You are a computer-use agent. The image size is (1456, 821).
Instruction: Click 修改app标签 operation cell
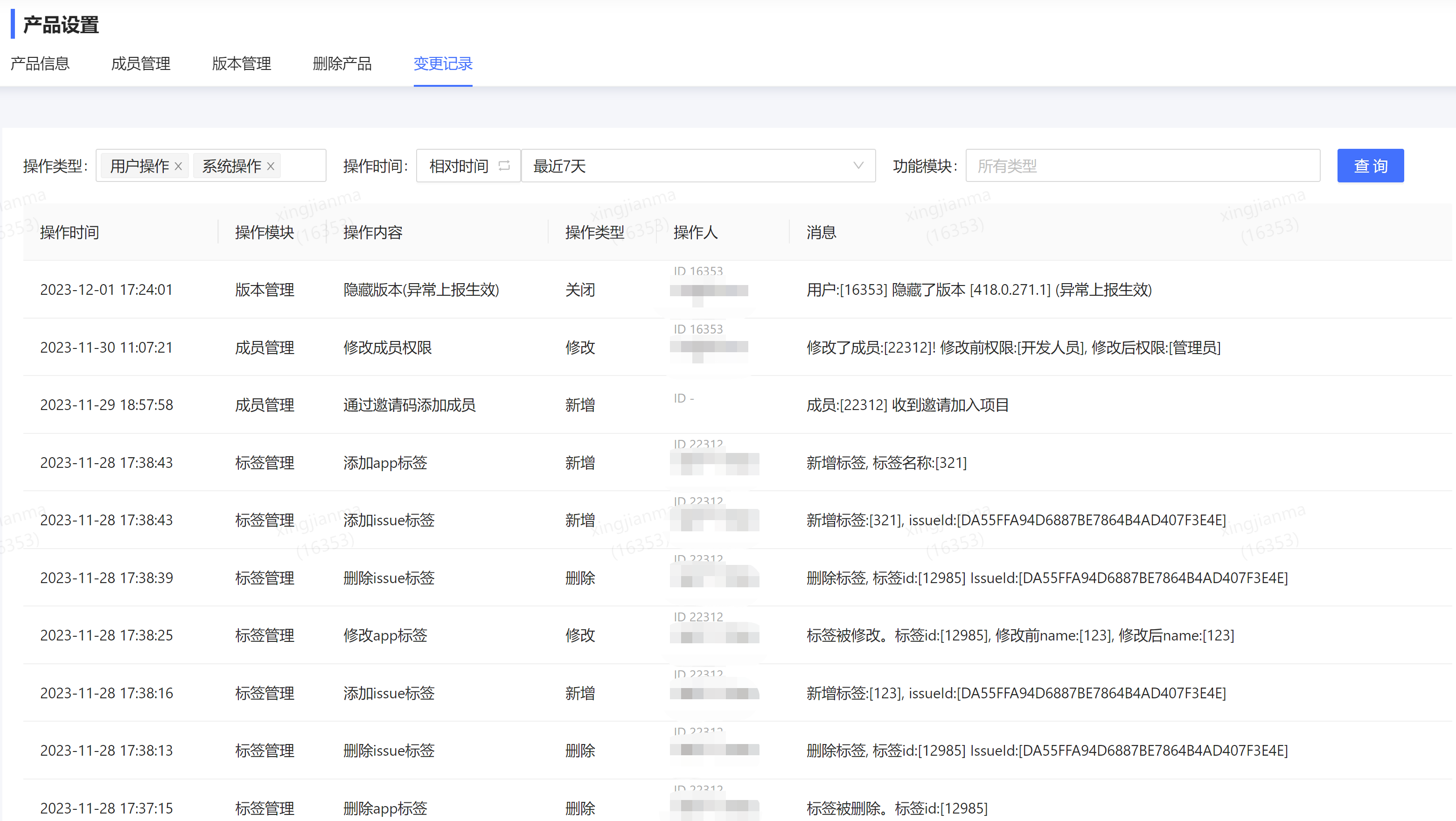pyautogui.click(x=385, y=635)
